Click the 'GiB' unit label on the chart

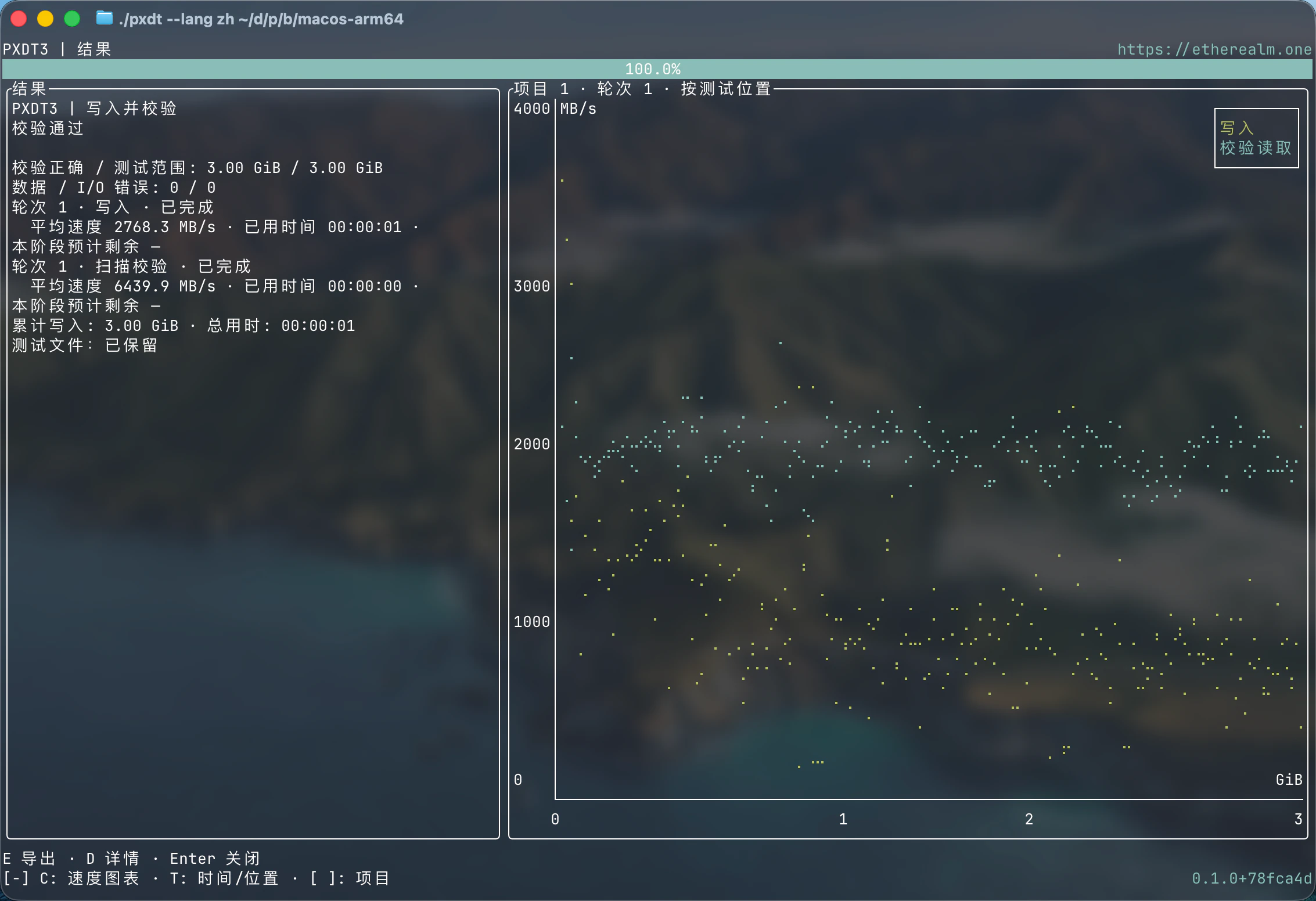tap(1289, 779)
